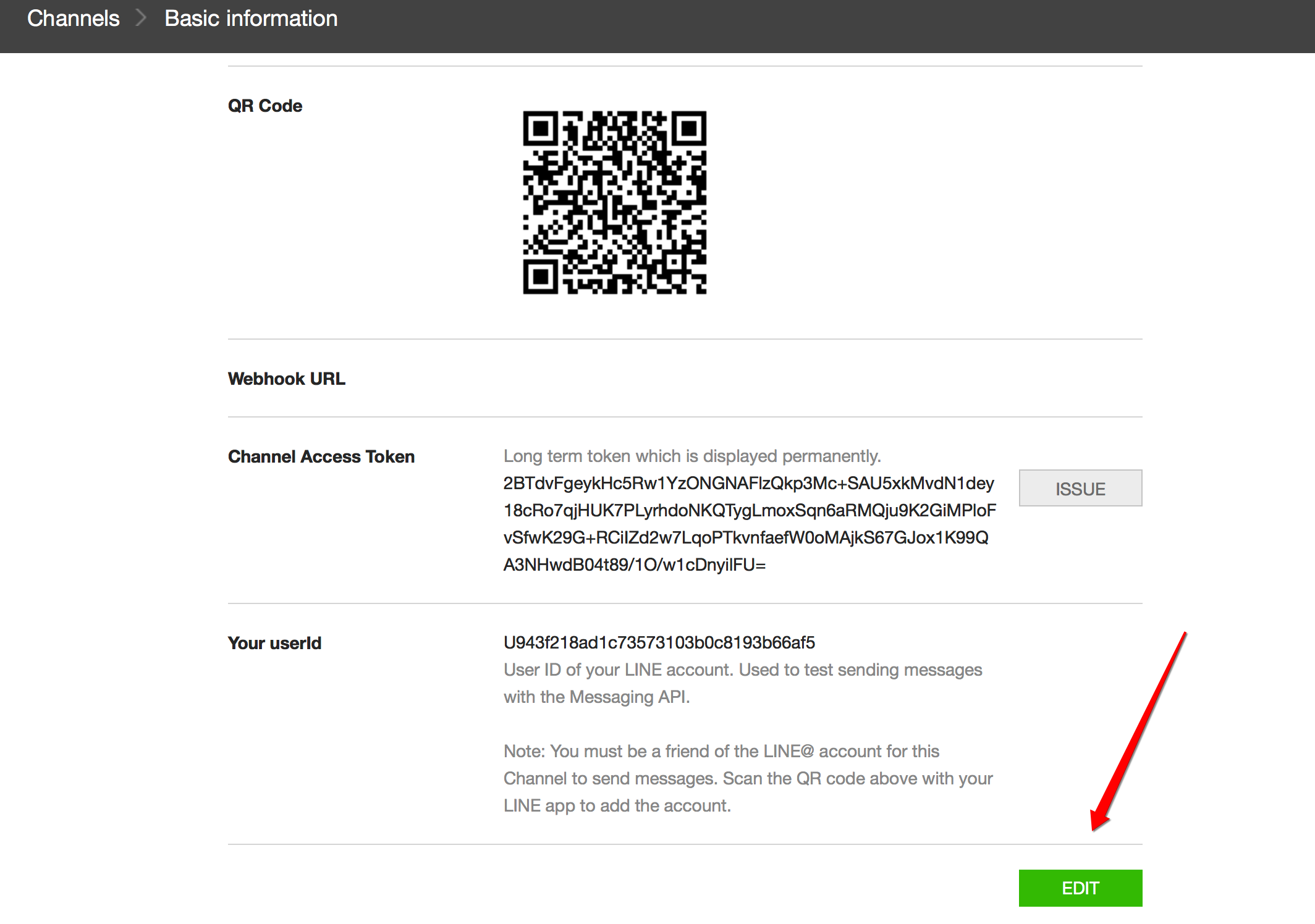Click the empty Webhook URL value area
The image size is (1315, 924).
pyautogui.click(x=742, y=379)
